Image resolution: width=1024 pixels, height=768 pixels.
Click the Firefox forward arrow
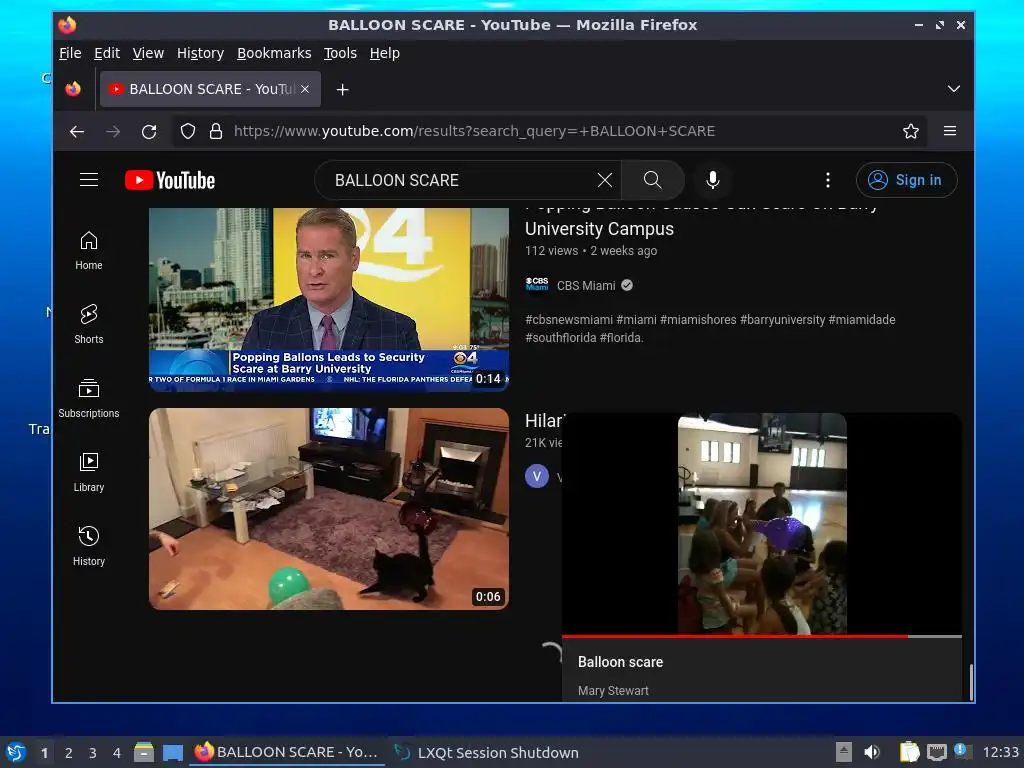pyautogui.click(x=113, y=131)
